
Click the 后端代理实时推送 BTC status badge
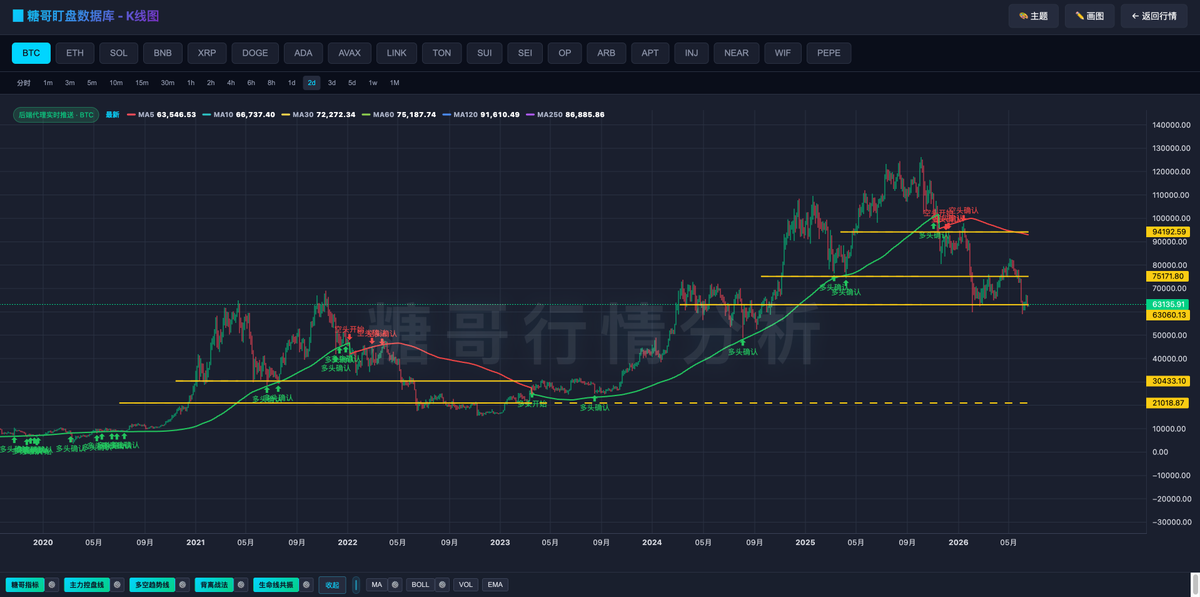(x=56, y=115)
